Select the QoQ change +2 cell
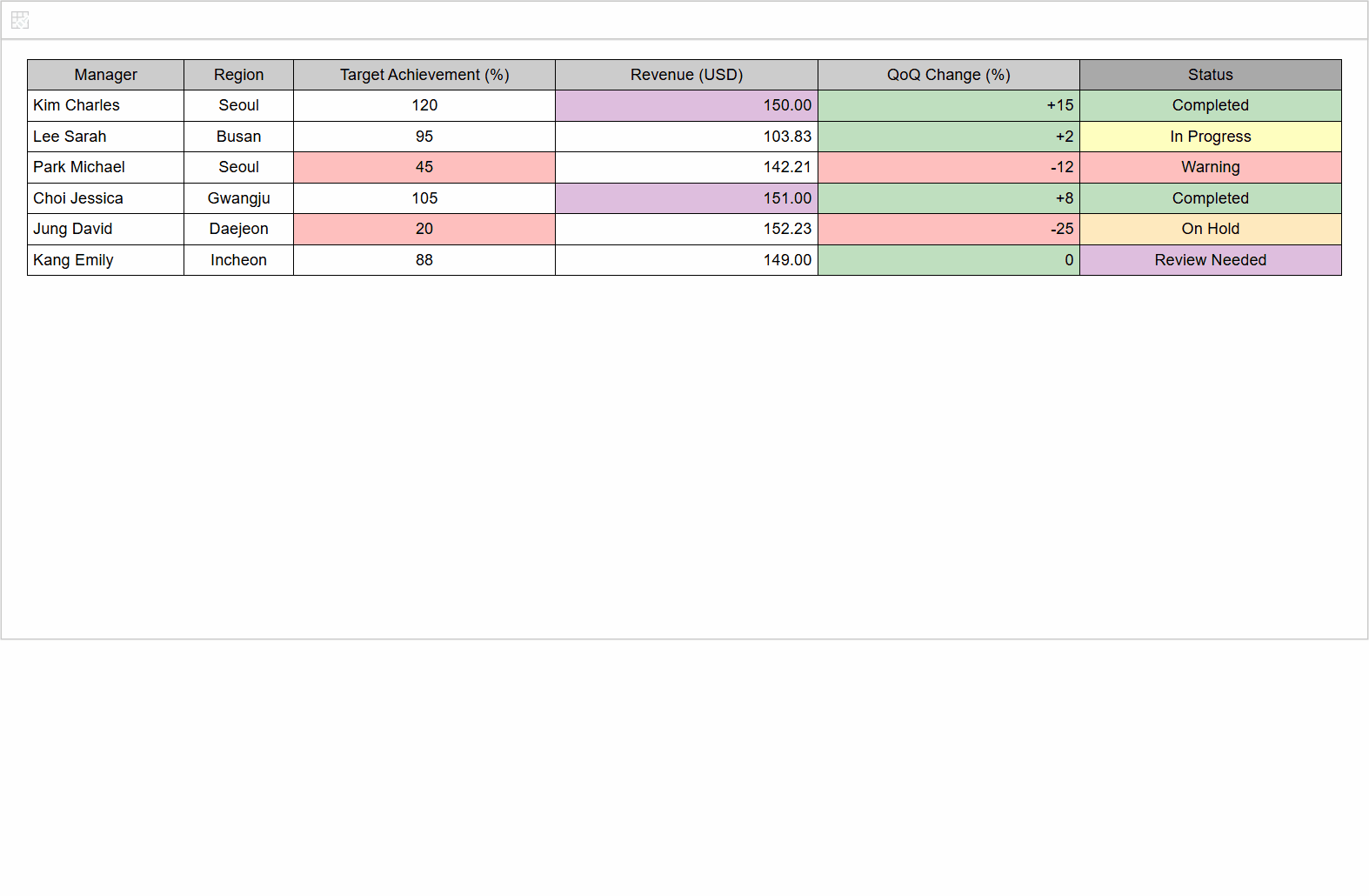Image resolution: width=1369 pixels, height=896 pixels. point(949,137)
